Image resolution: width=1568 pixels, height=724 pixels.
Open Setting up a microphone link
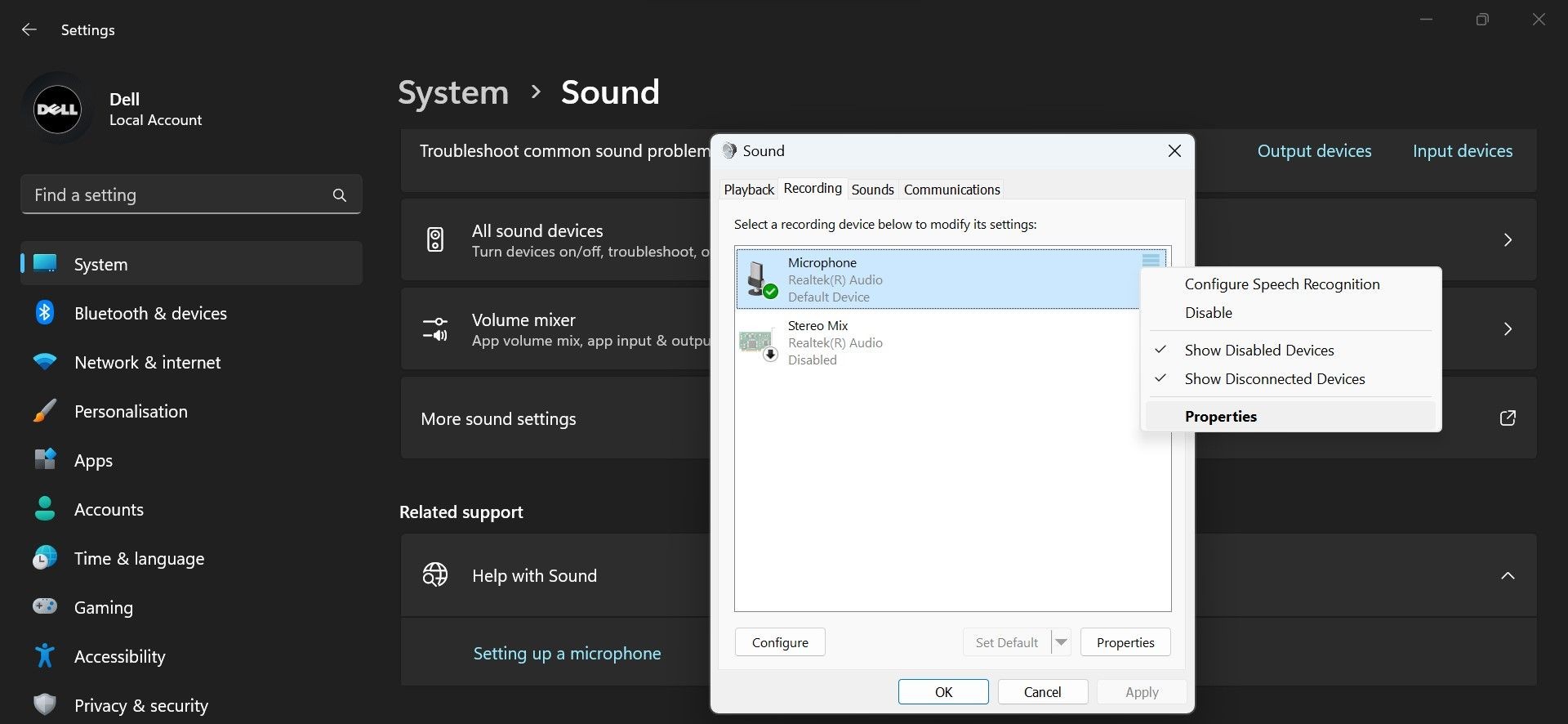[567, 653]
